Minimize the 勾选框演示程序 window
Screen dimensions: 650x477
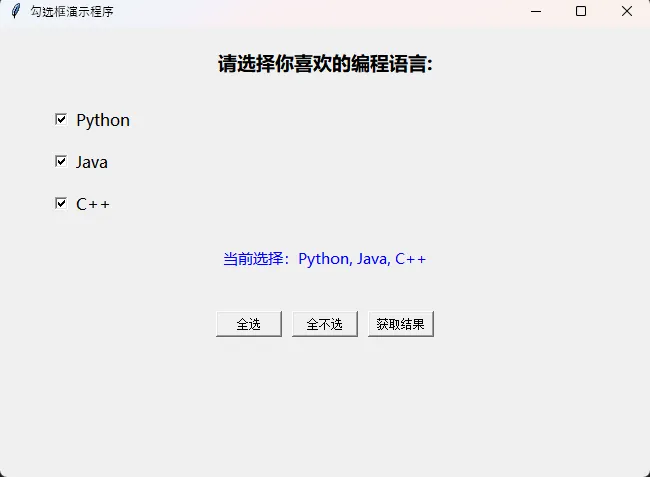tap(536, 11)
